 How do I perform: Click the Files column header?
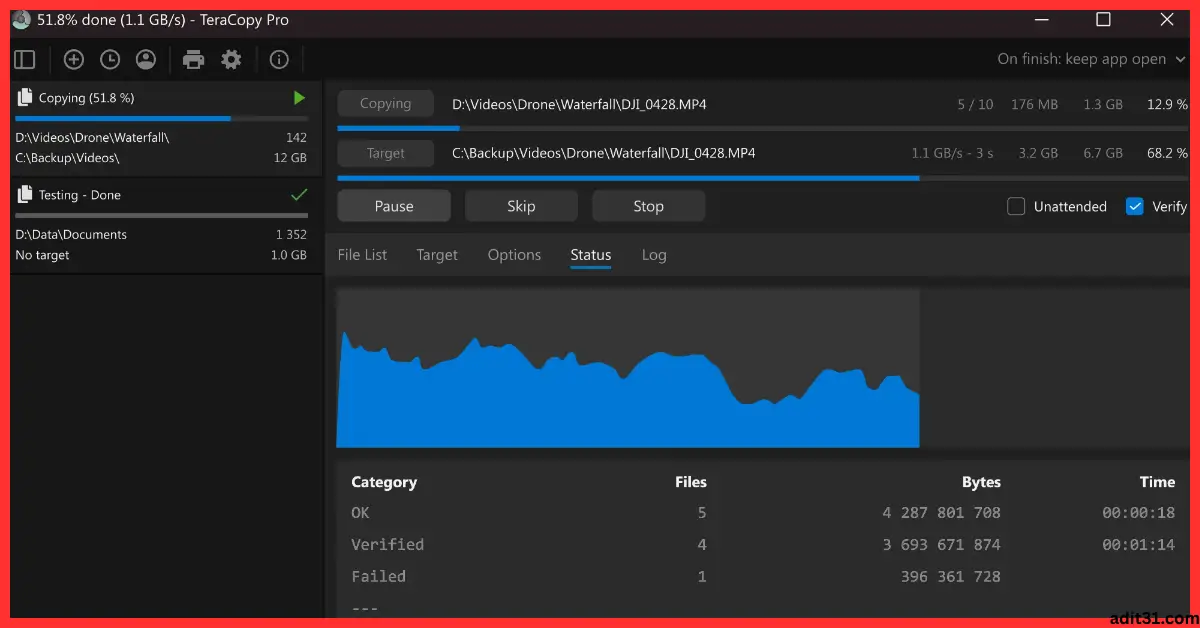[x=691, y=482]
